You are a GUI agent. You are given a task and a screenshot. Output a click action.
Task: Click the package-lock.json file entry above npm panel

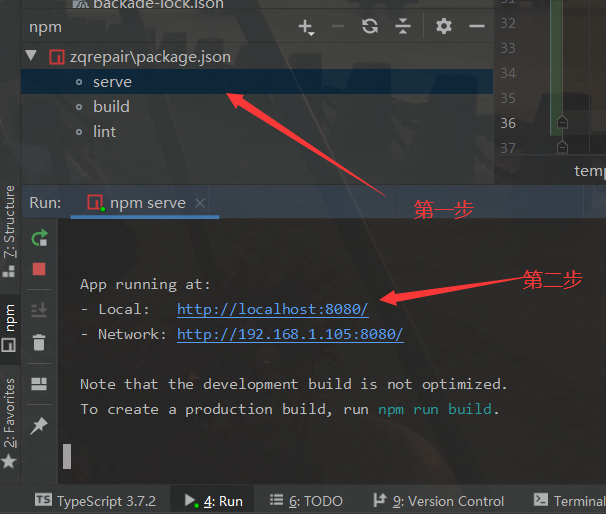click(x=148, y=4)
